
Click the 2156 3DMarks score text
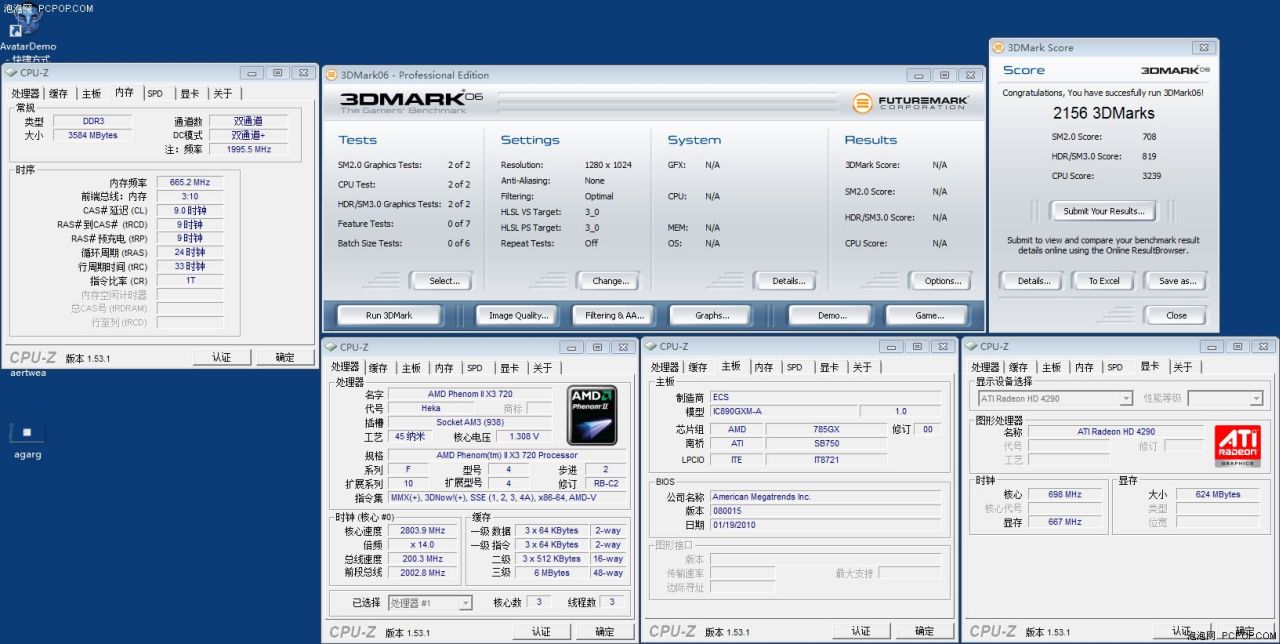click(x=1103, y=113)
